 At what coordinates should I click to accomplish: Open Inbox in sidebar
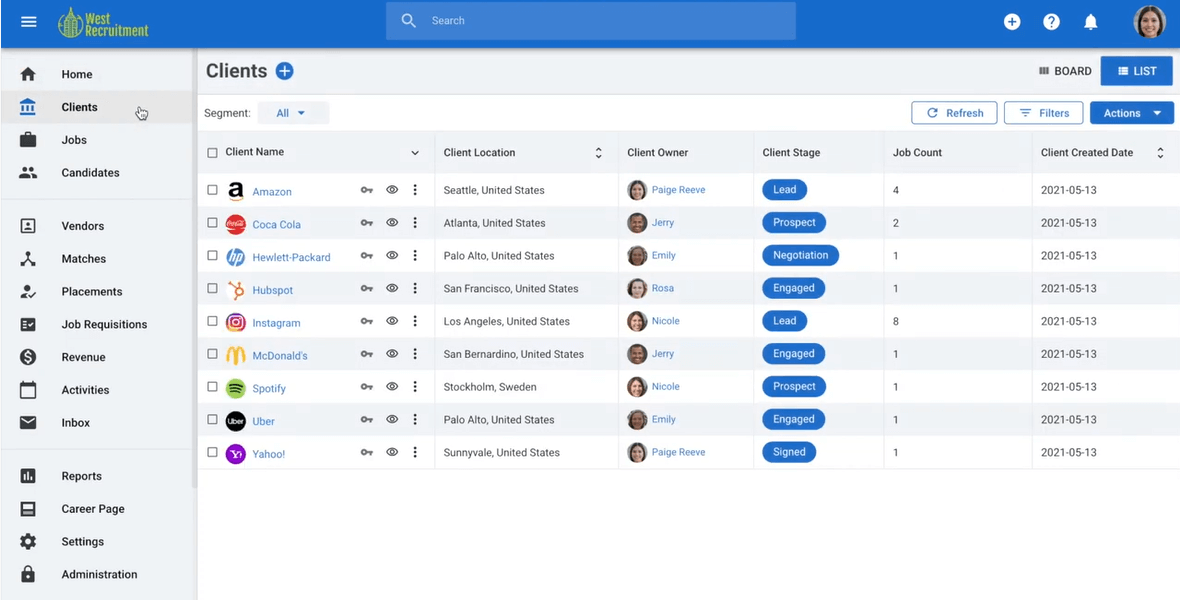pyautogui.click(x=98, y=422)
